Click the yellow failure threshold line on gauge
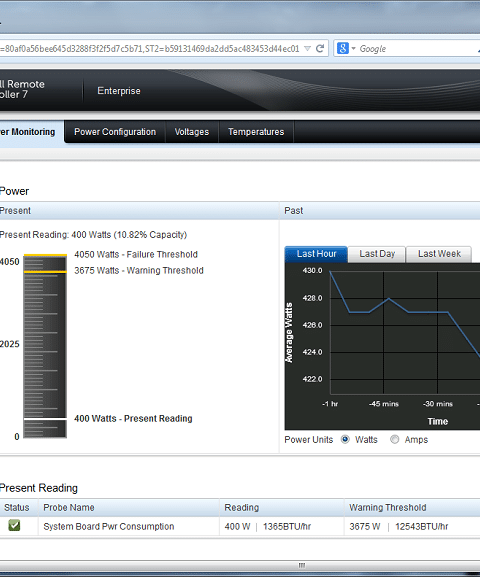The image size is (480, 577). click(x=45, y=255)
